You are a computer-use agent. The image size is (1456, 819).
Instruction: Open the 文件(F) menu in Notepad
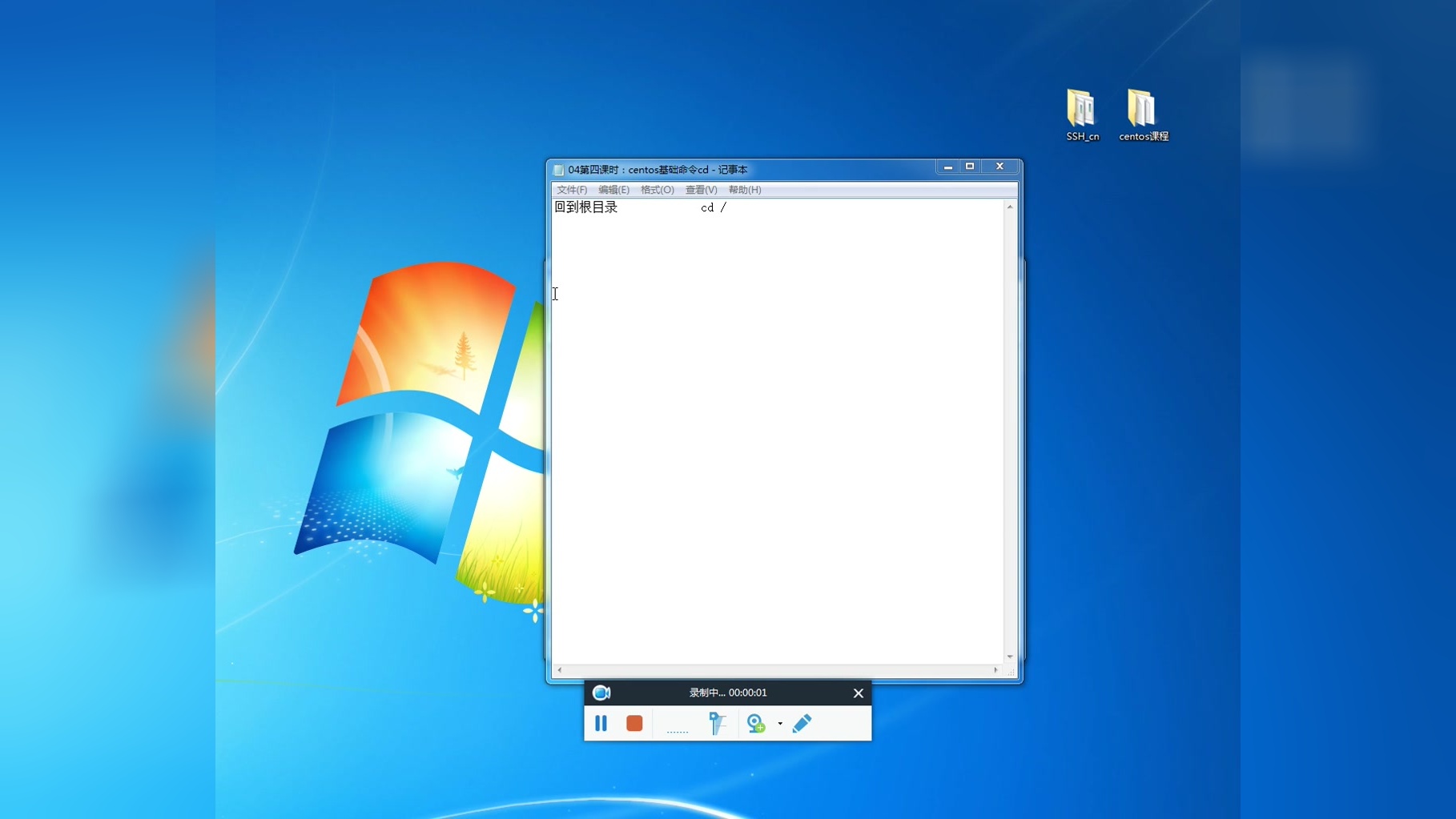point(572,190)
